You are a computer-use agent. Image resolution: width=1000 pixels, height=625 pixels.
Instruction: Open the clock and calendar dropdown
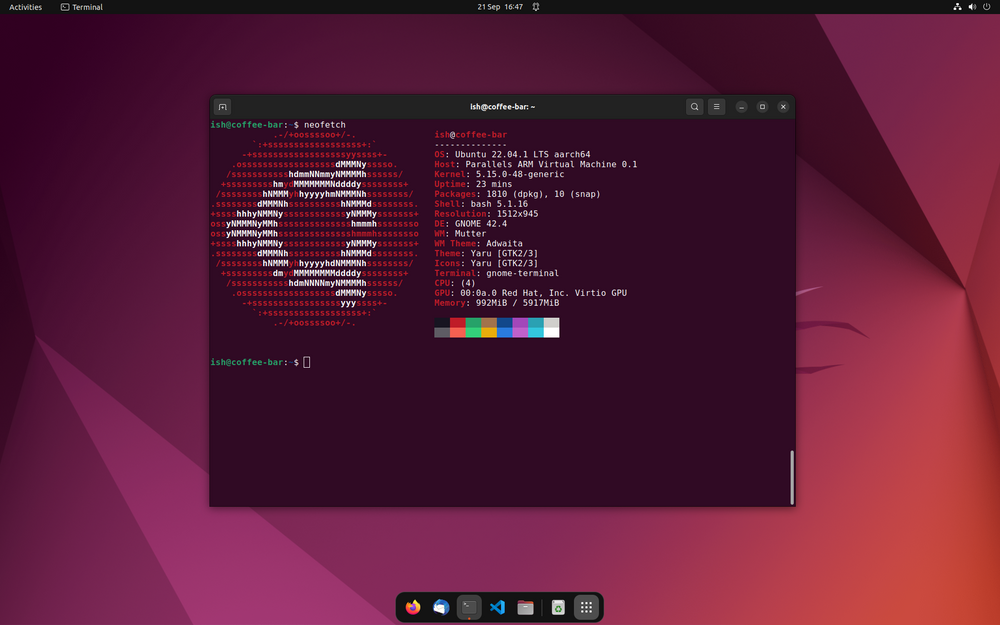coord(499,7)
